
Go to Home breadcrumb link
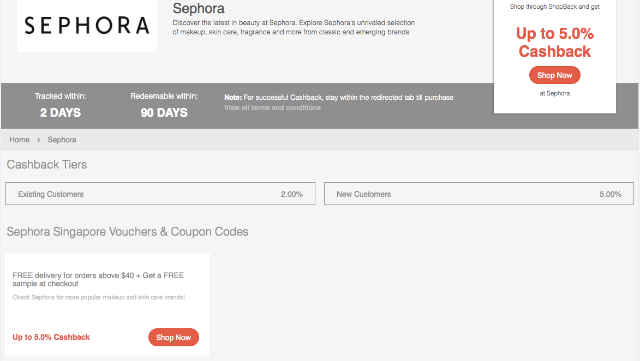pos(20,140)
